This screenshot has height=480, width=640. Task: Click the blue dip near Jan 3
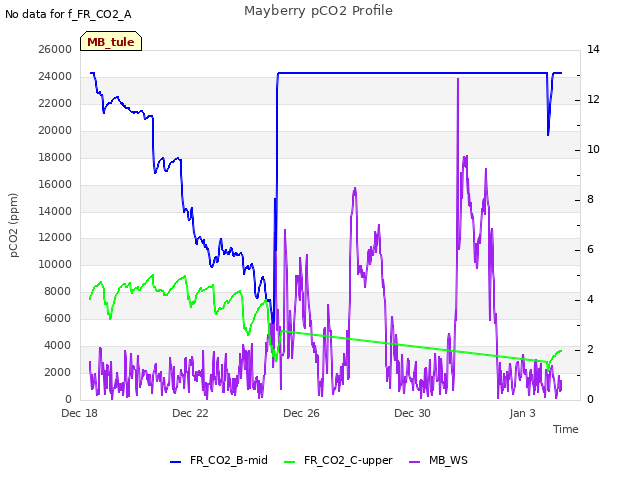tap(548, 134)
